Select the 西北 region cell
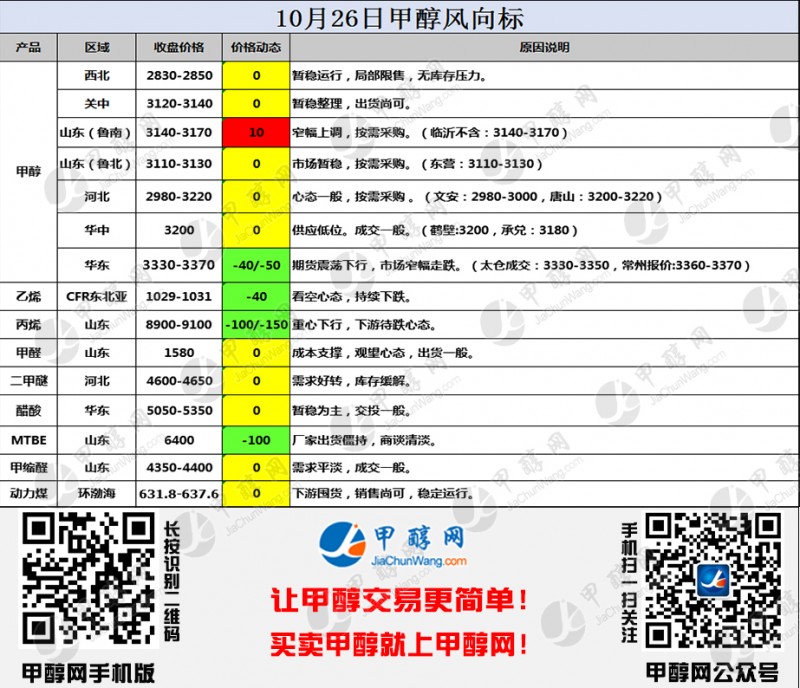Image resolution: width=800 pixels, height=688 pixels. coord(97,76)
